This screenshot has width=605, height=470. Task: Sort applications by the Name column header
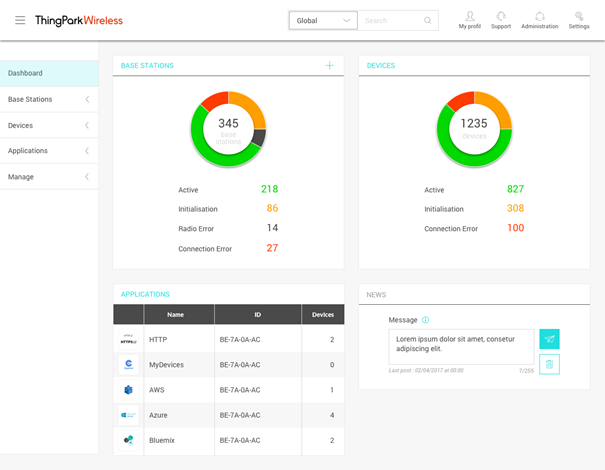click(175, 314)
